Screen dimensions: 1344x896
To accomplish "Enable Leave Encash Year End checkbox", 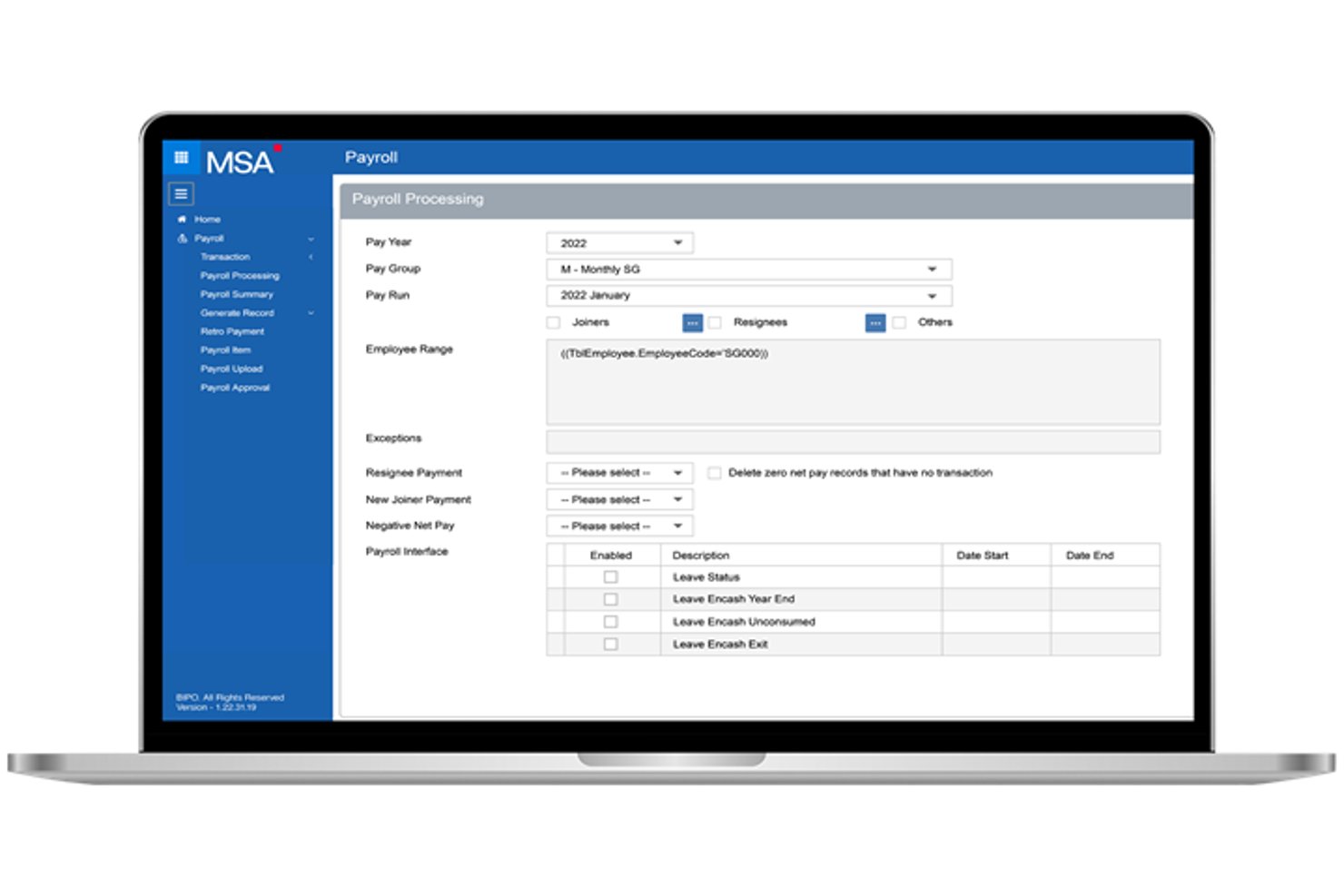I will pos(610,599).
